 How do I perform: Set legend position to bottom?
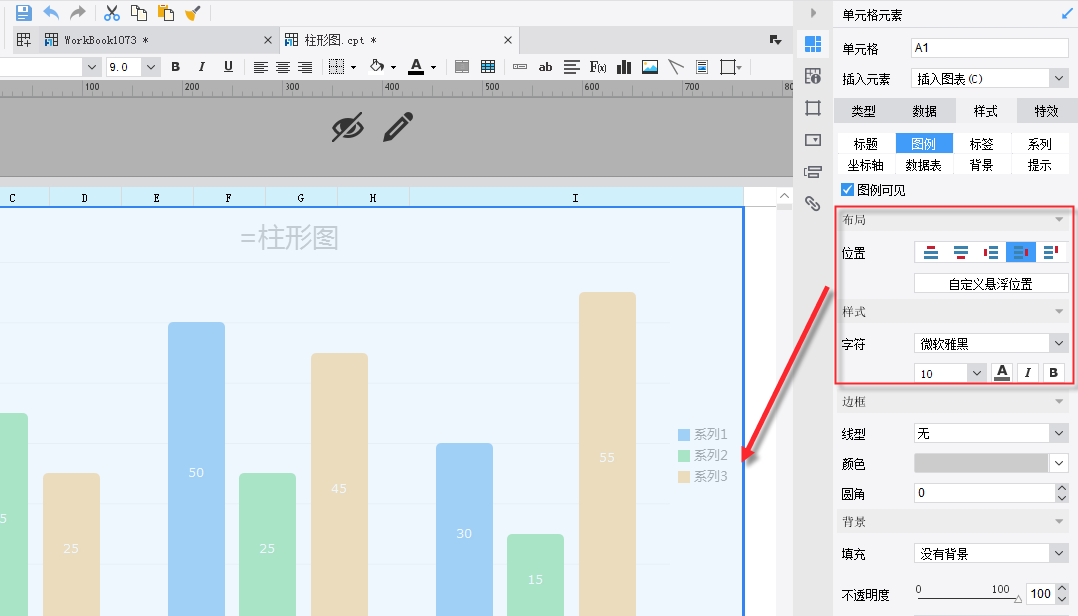coord(960,252)
